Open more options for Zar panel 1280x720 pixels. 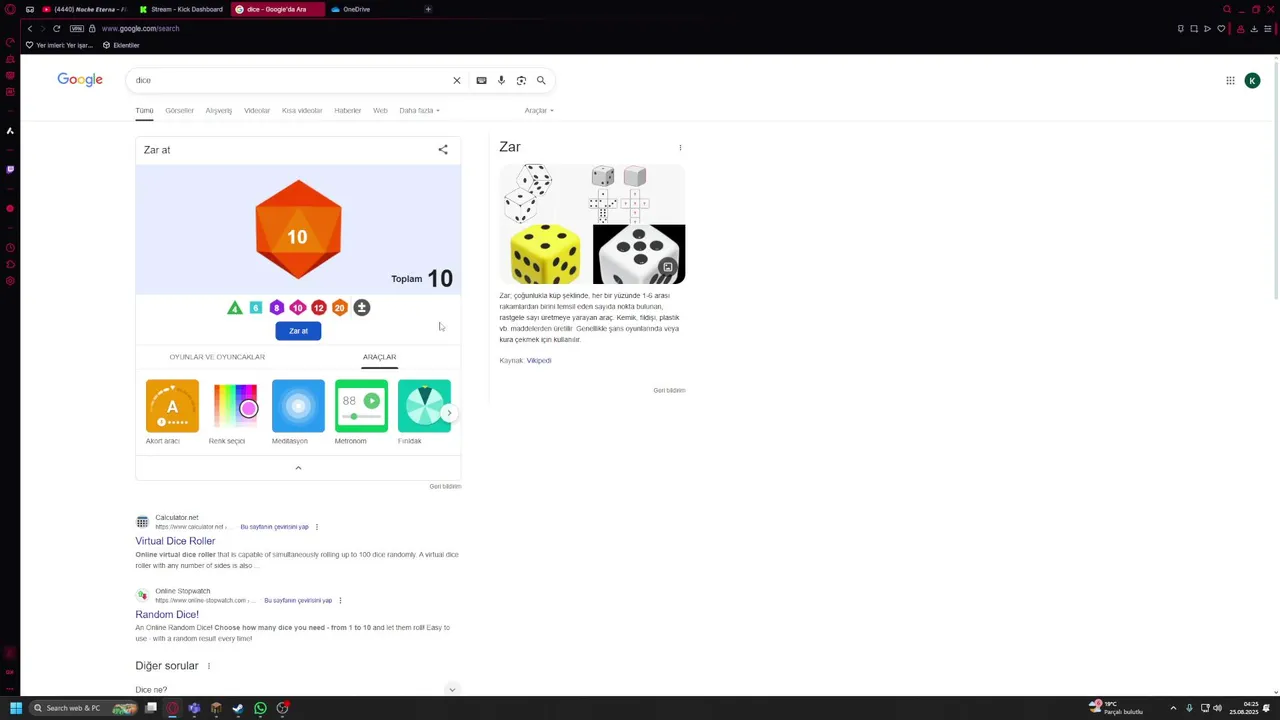(x=680, y=148)
